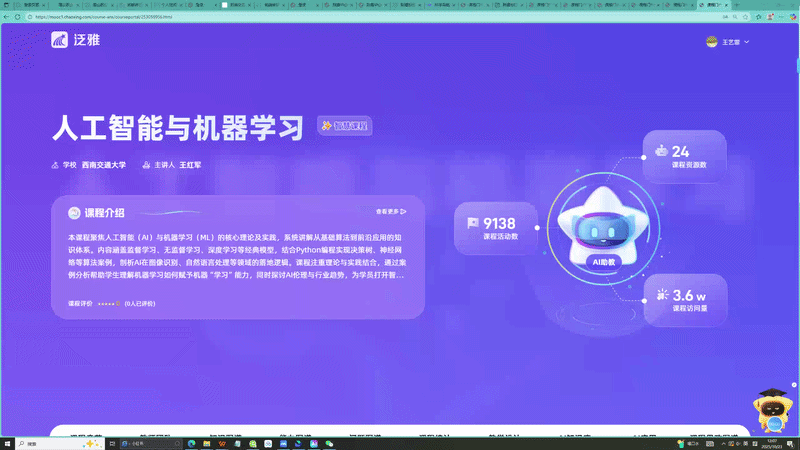Click the 智慧课程 badge

(x=344, y=126)
